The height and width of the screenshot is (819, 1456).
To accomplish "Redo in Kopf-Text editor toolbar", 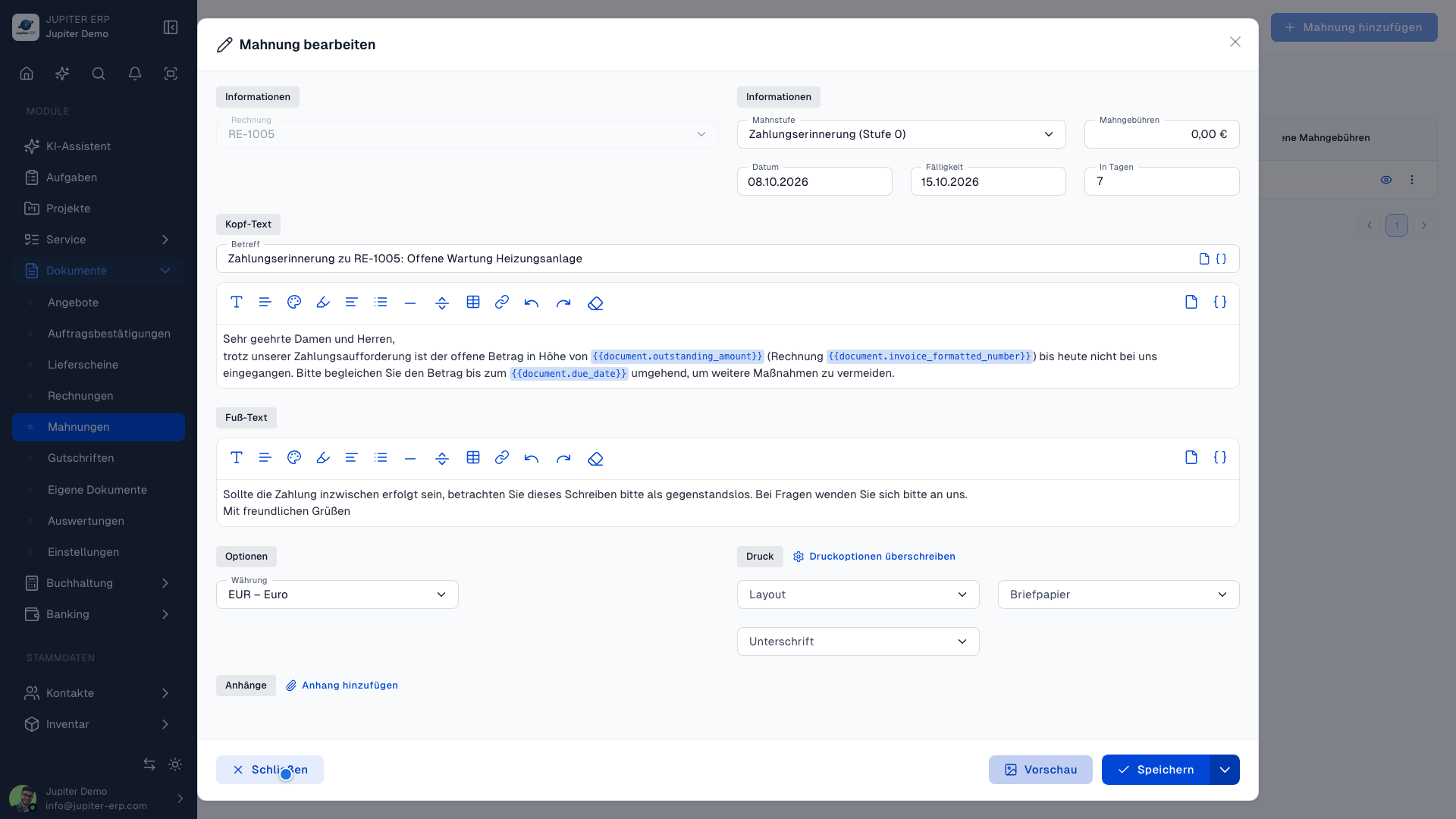I will (x=563, y=303).
